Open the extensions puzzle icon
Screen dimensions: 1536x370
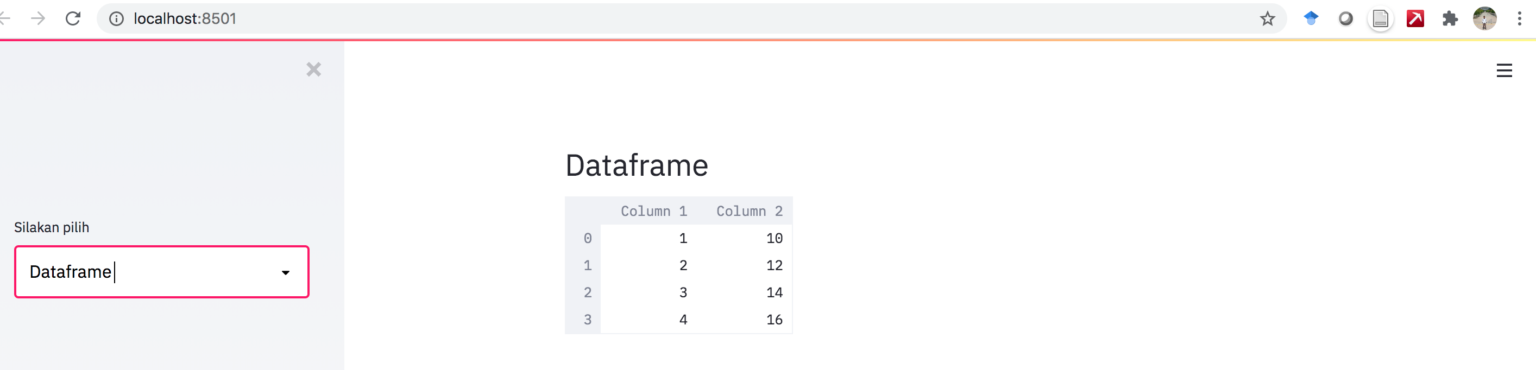point(1449,18)
